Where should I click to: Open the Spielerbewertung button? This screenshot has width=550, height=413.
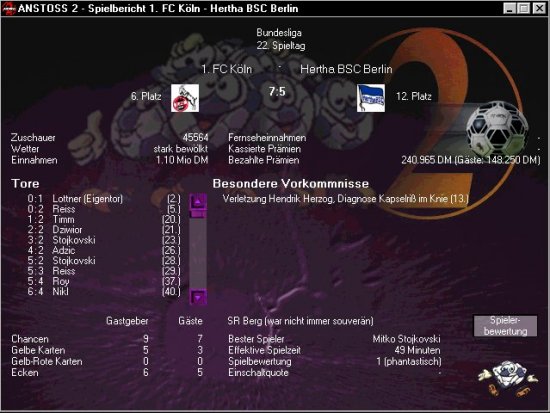[x=505, y=326]
